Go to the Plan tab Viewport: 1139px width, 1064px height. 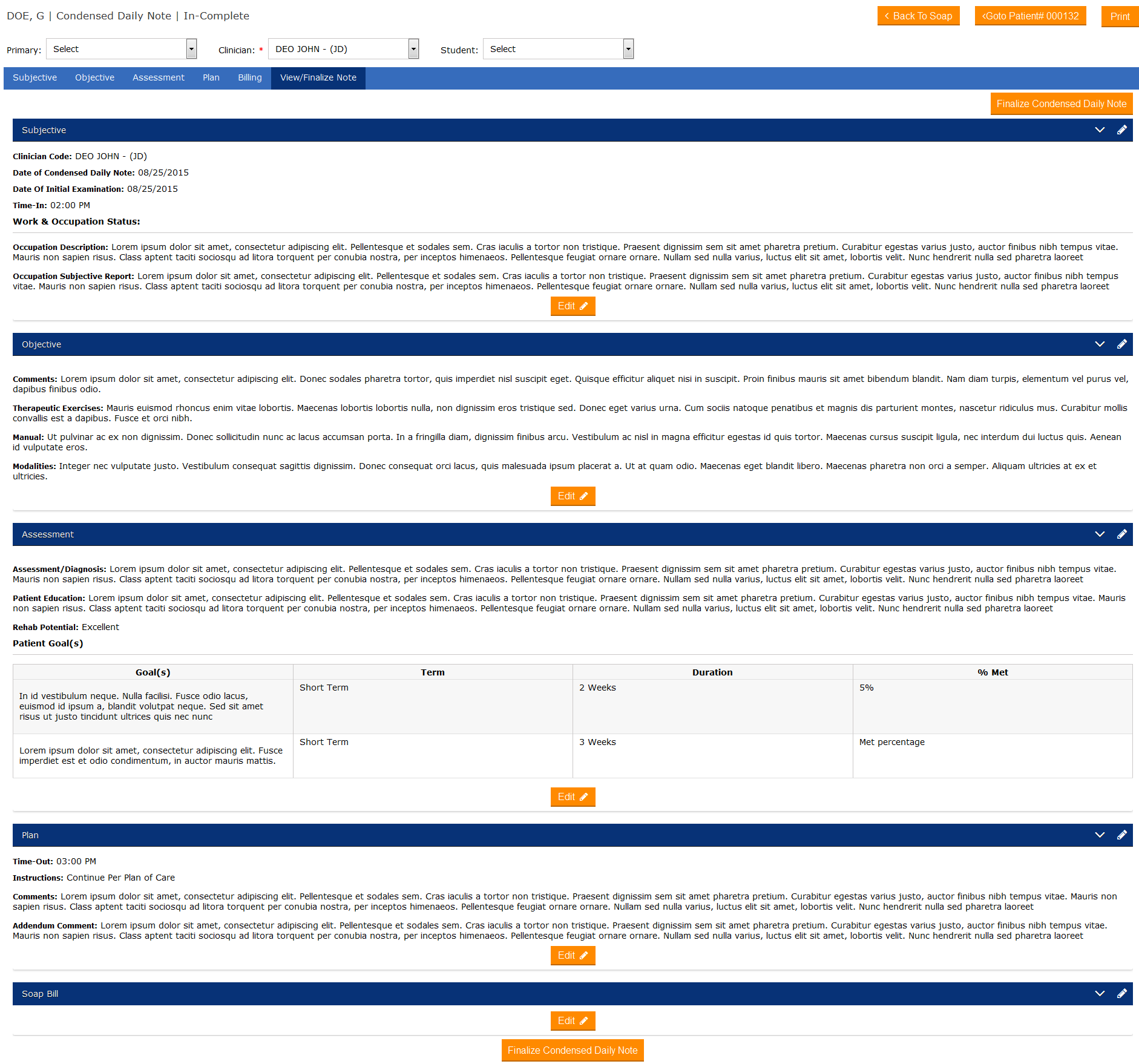point(211,78)
